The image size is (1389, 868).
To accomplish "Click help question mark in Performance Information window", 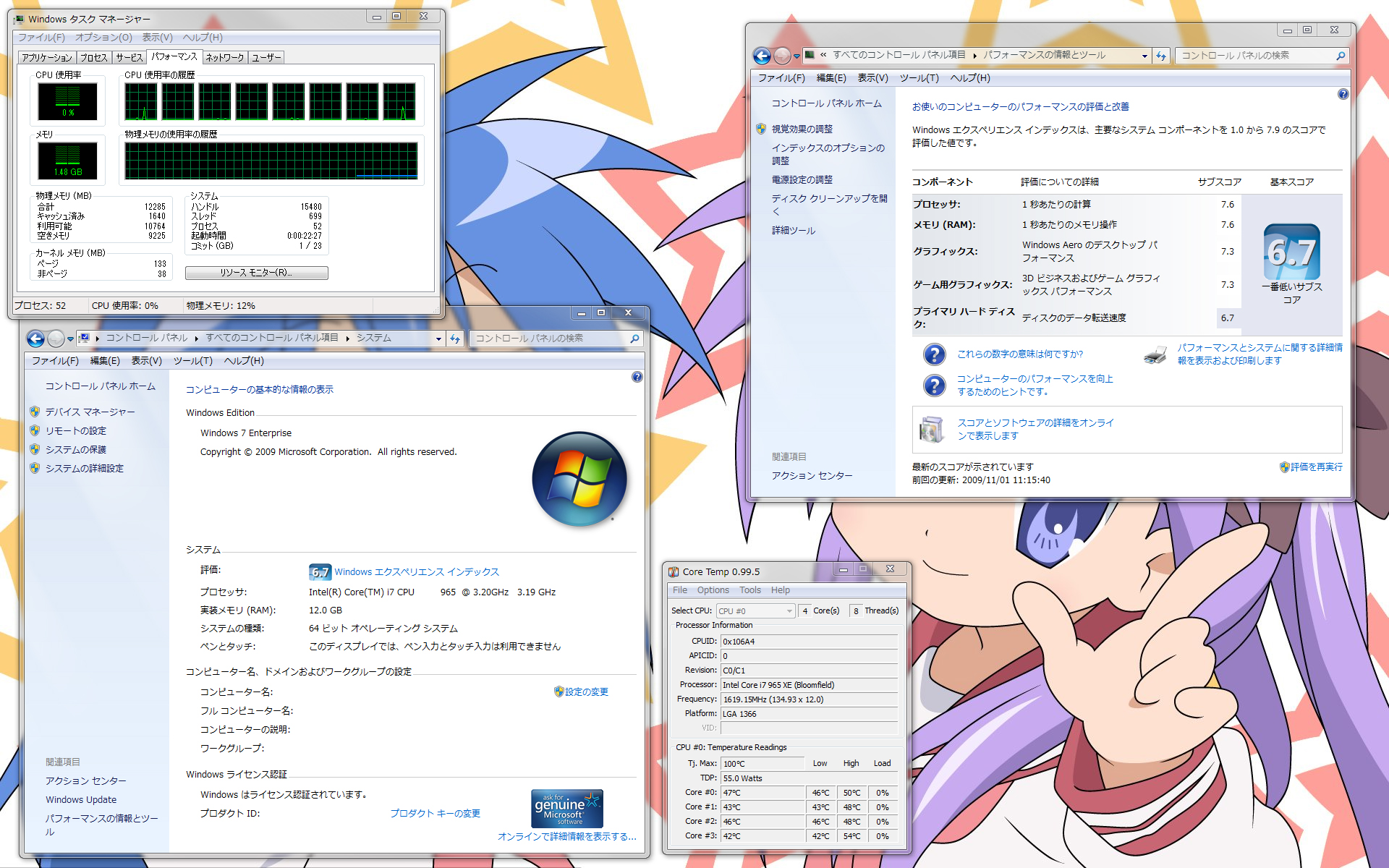I will pos(1343,94).
